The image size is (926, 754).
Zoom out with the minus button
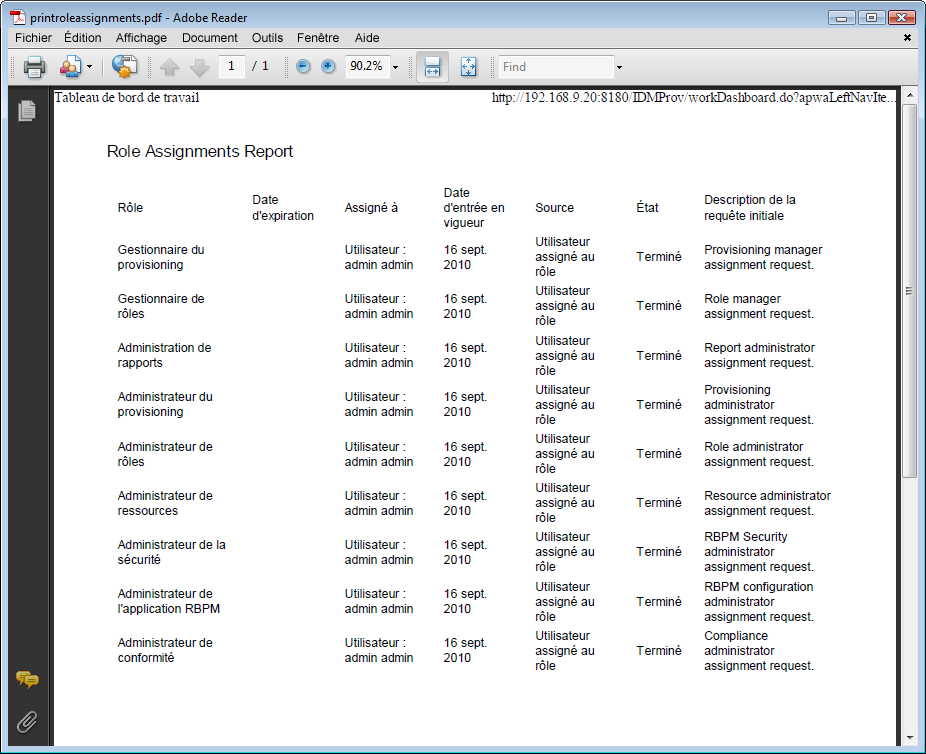[x=303, y=66]
